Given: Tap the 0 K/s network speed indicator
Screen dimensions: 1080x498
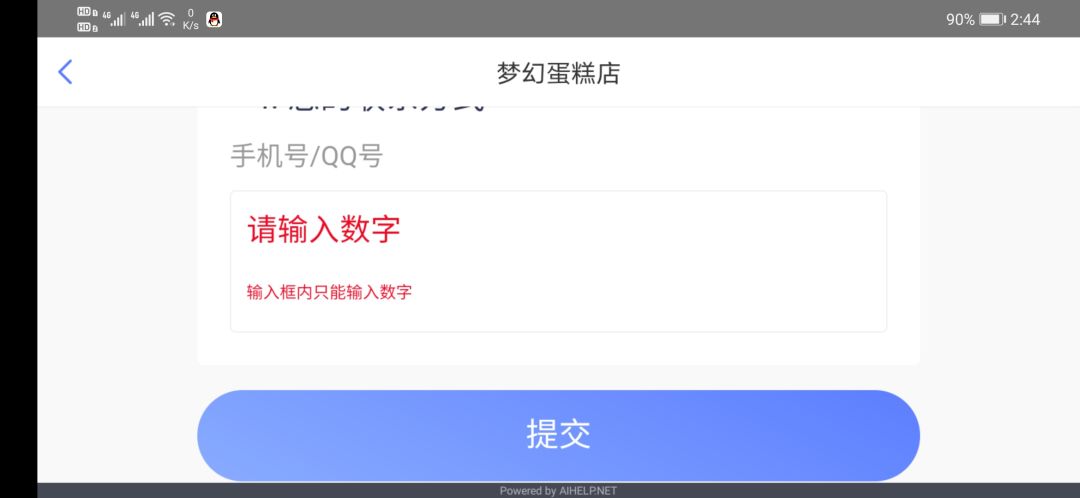Looking at the screenshot, I should click(x=191, y=19).
